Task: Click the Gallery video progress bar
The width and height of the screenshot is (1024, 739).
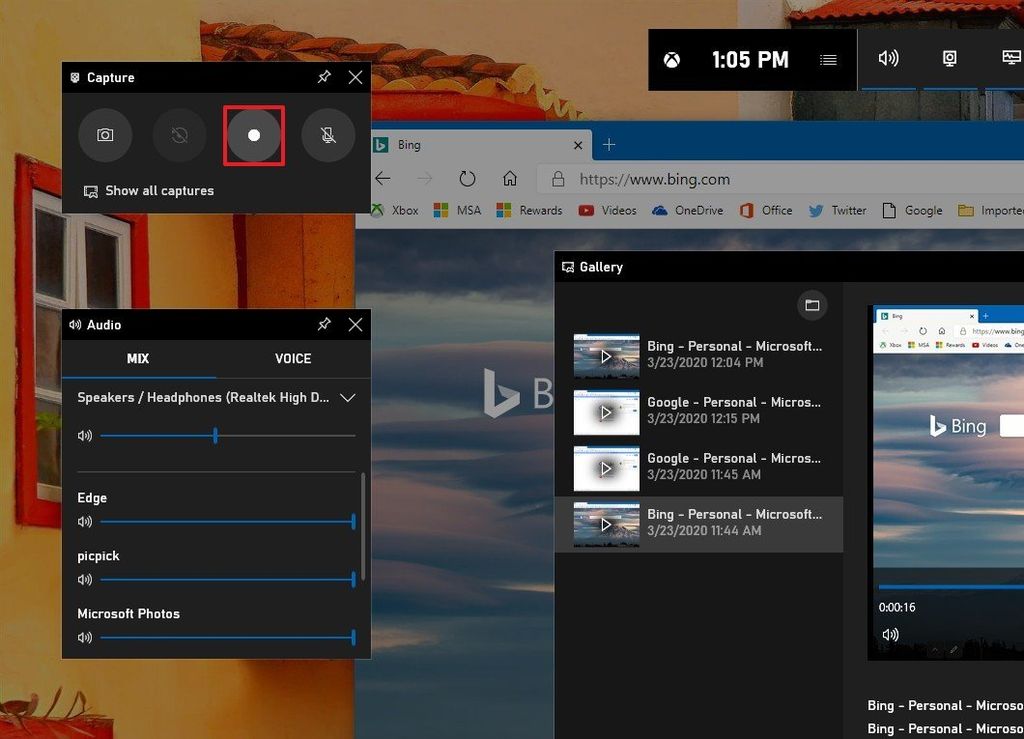Action: click(x=951, y=587)
